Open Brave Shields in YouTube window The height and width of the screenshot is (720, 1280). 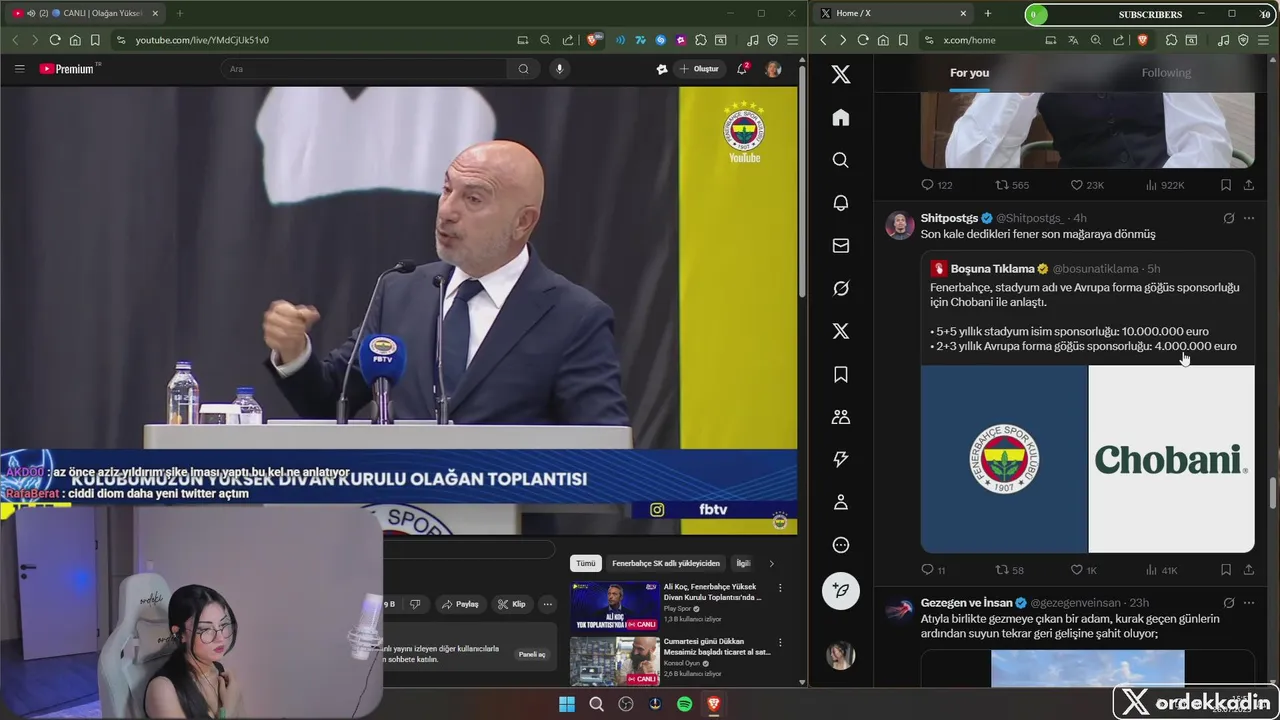(x=594, y=40)
